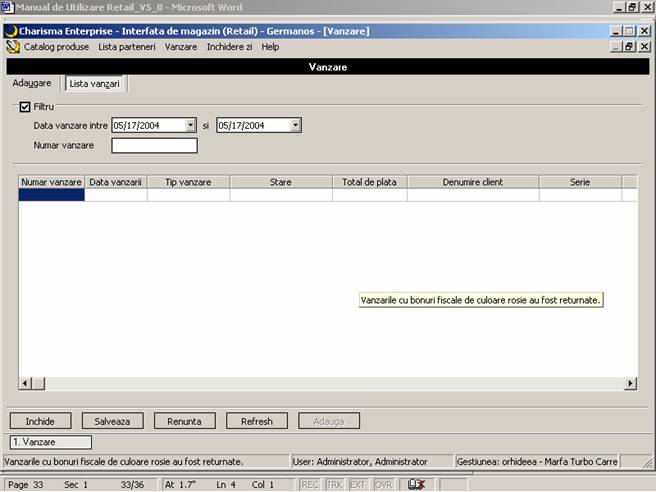Click the REC indicator in Word status bar
656x492 pixels.
310,484
